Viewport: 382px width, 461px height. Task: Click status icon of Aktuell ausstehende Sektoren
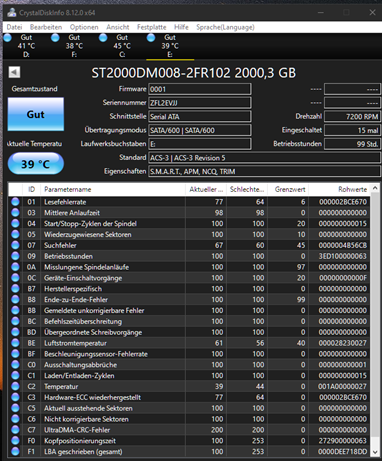15,408
